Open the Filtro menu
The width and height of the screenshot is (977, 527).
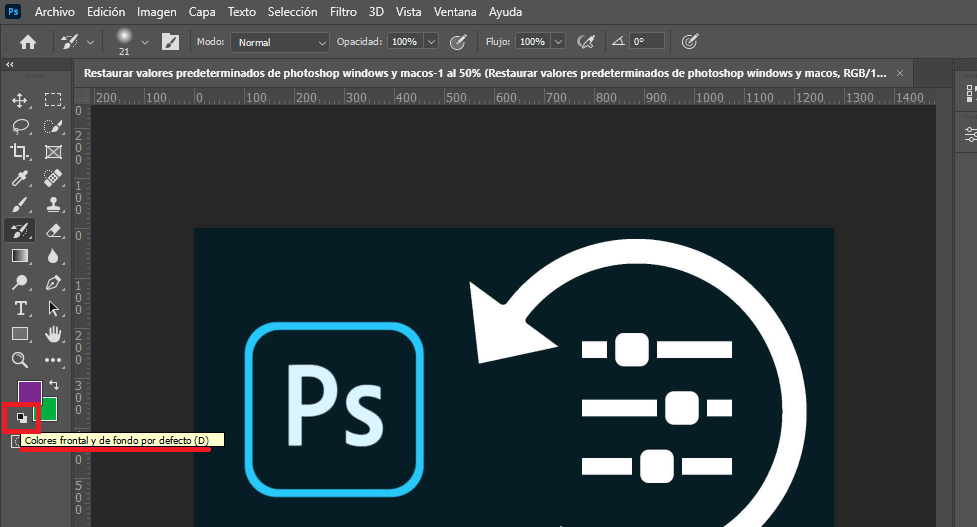[x=343, y=12]
